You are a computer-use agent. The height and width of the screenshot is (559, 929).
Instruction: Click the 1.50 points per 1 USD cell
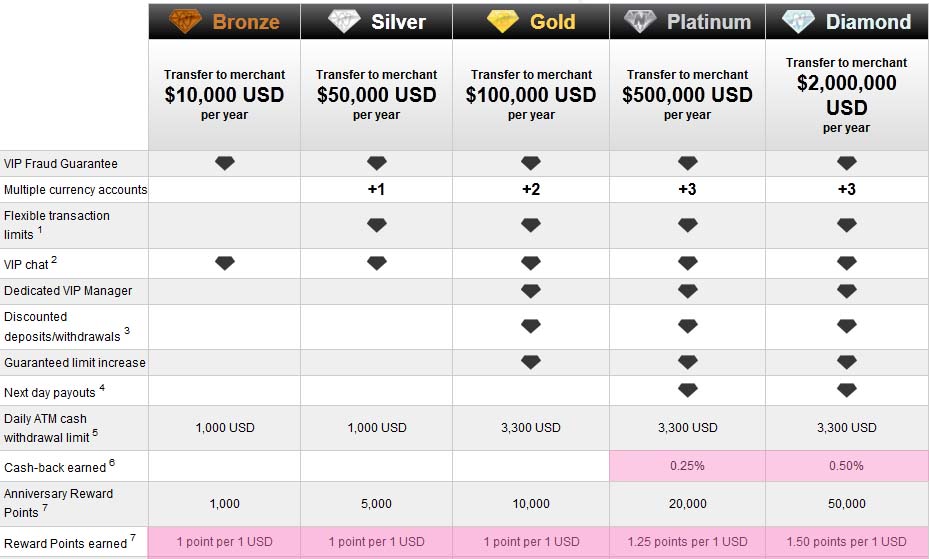(x=846, y=542)
